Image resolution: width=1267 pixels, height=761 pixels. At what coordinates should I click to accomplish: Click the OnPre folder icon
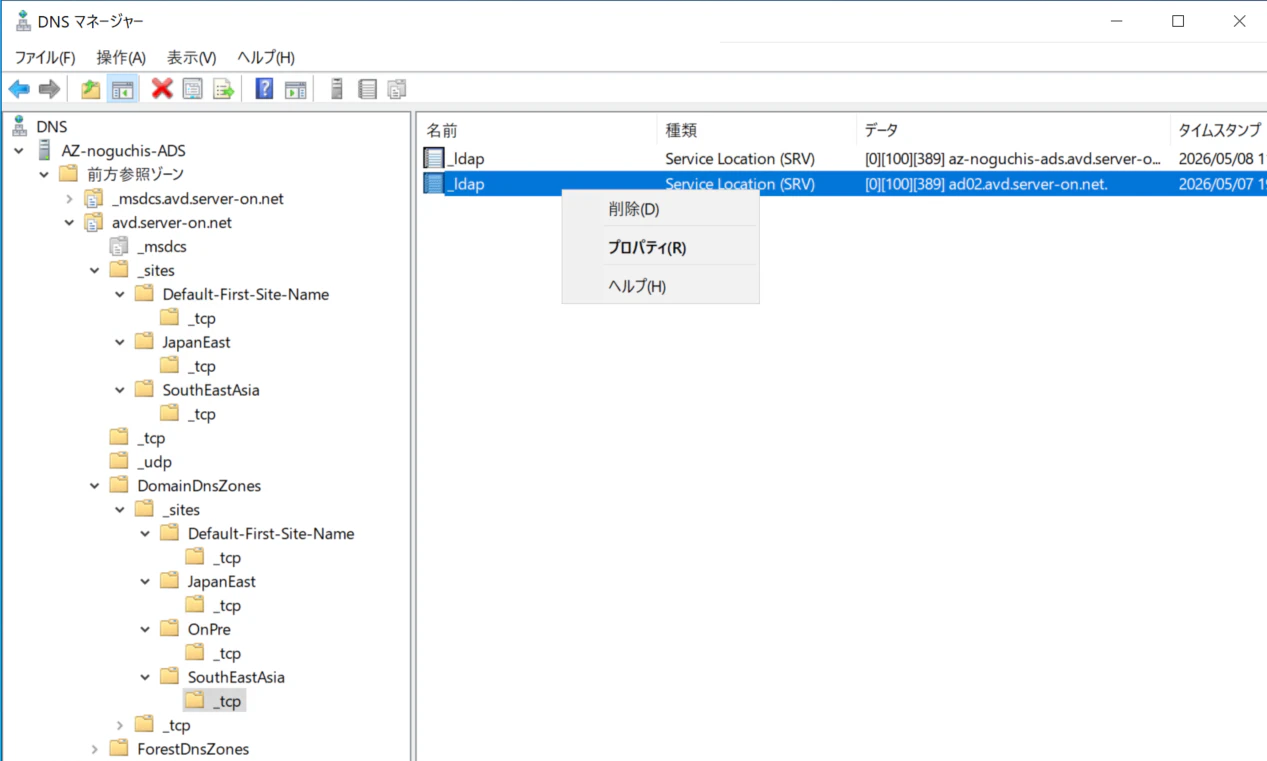[x=169, y=629]
